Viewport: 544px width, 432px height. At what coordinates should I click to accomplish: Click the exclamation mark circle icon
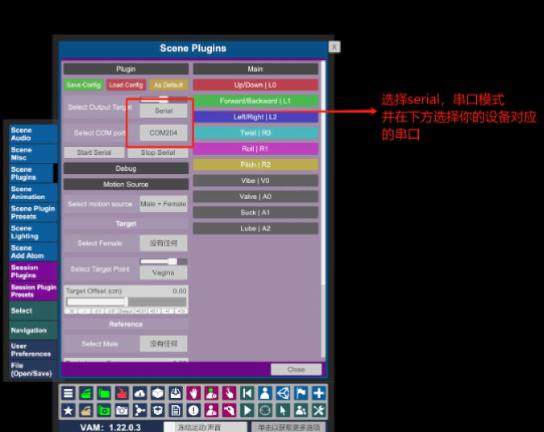(194, 410)
